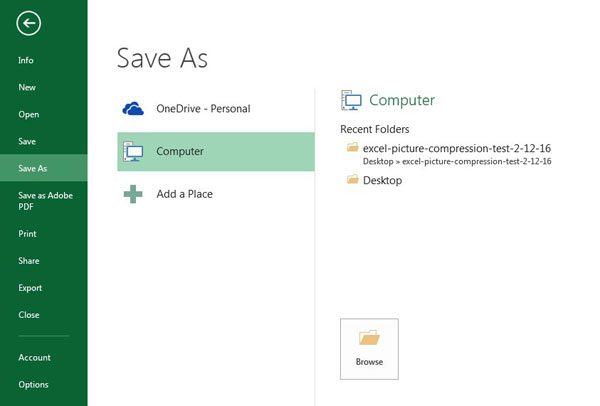Choose Export from the sidebar
The image size is (600, 406).
pos(30,288)
